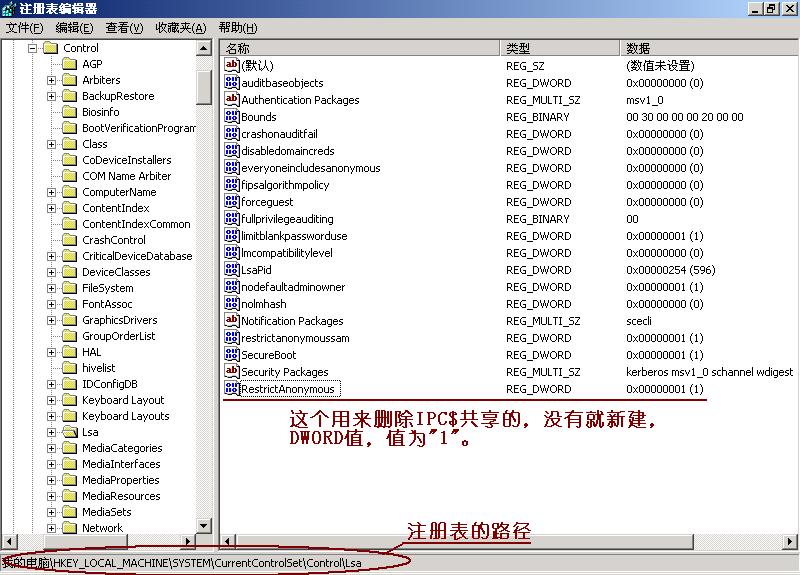Click the crashonauditfail value icon
Viewport: 800px width, 575px height.
click(x=232, y=133)
